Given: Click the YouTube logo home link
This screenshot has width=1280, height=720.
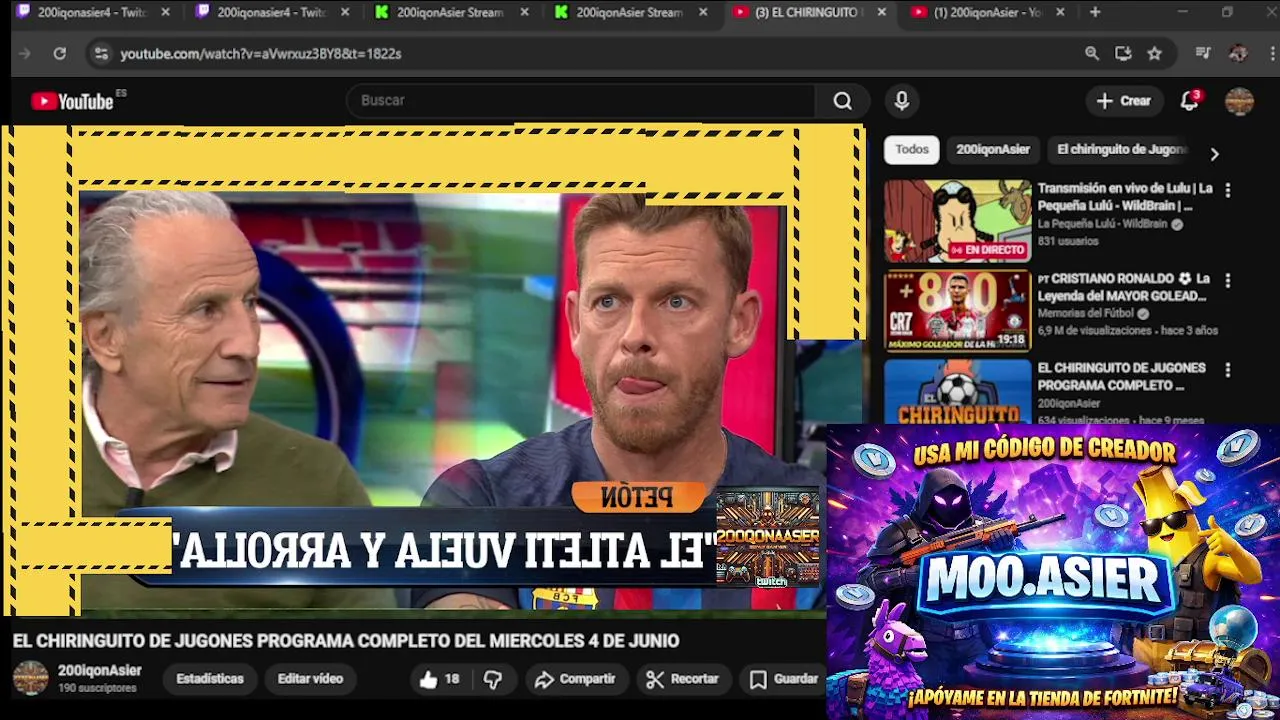Looking at the screenshot, I should point(72,101).
